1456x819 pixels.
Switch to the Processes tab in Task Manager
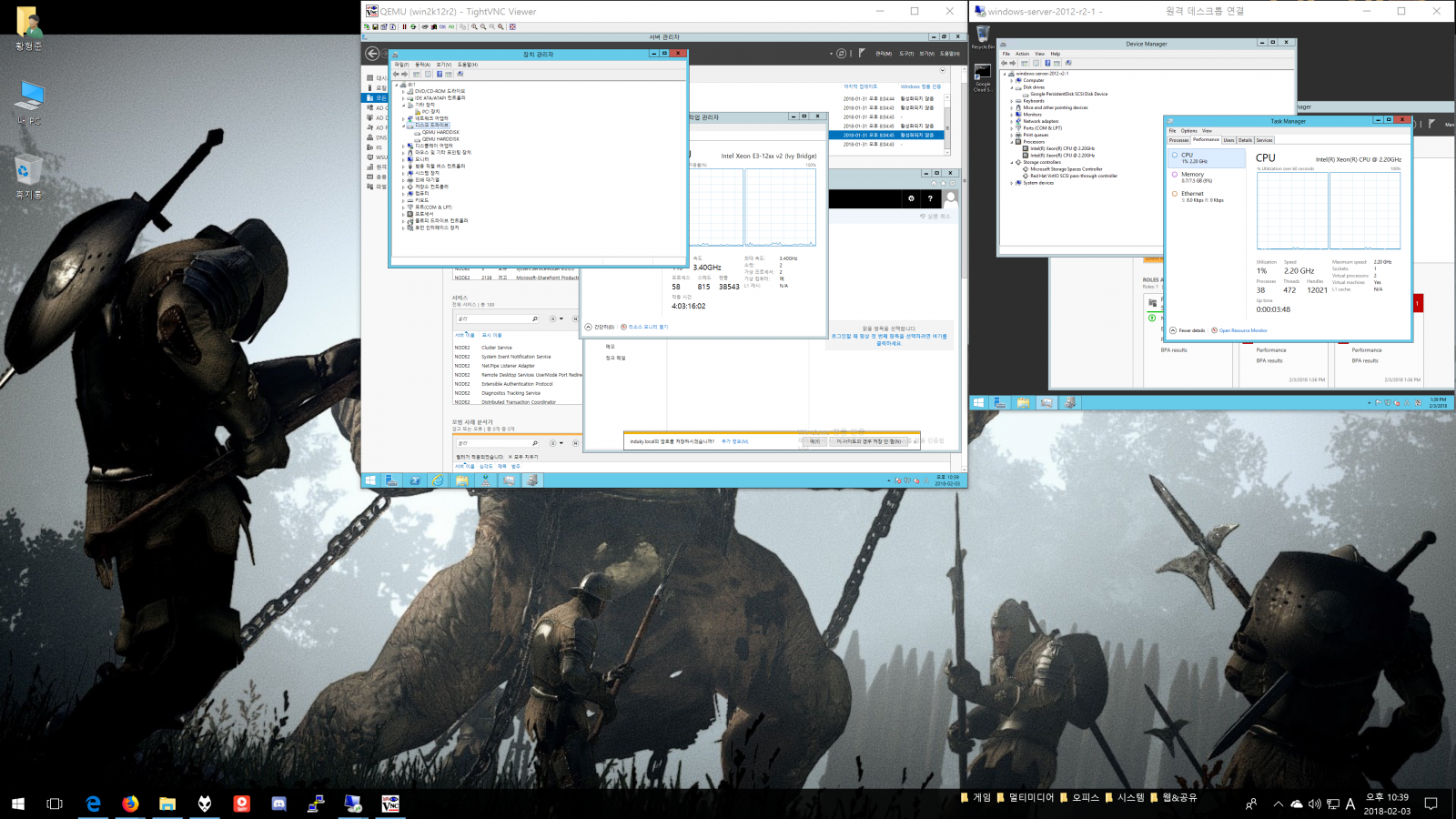1178,140
